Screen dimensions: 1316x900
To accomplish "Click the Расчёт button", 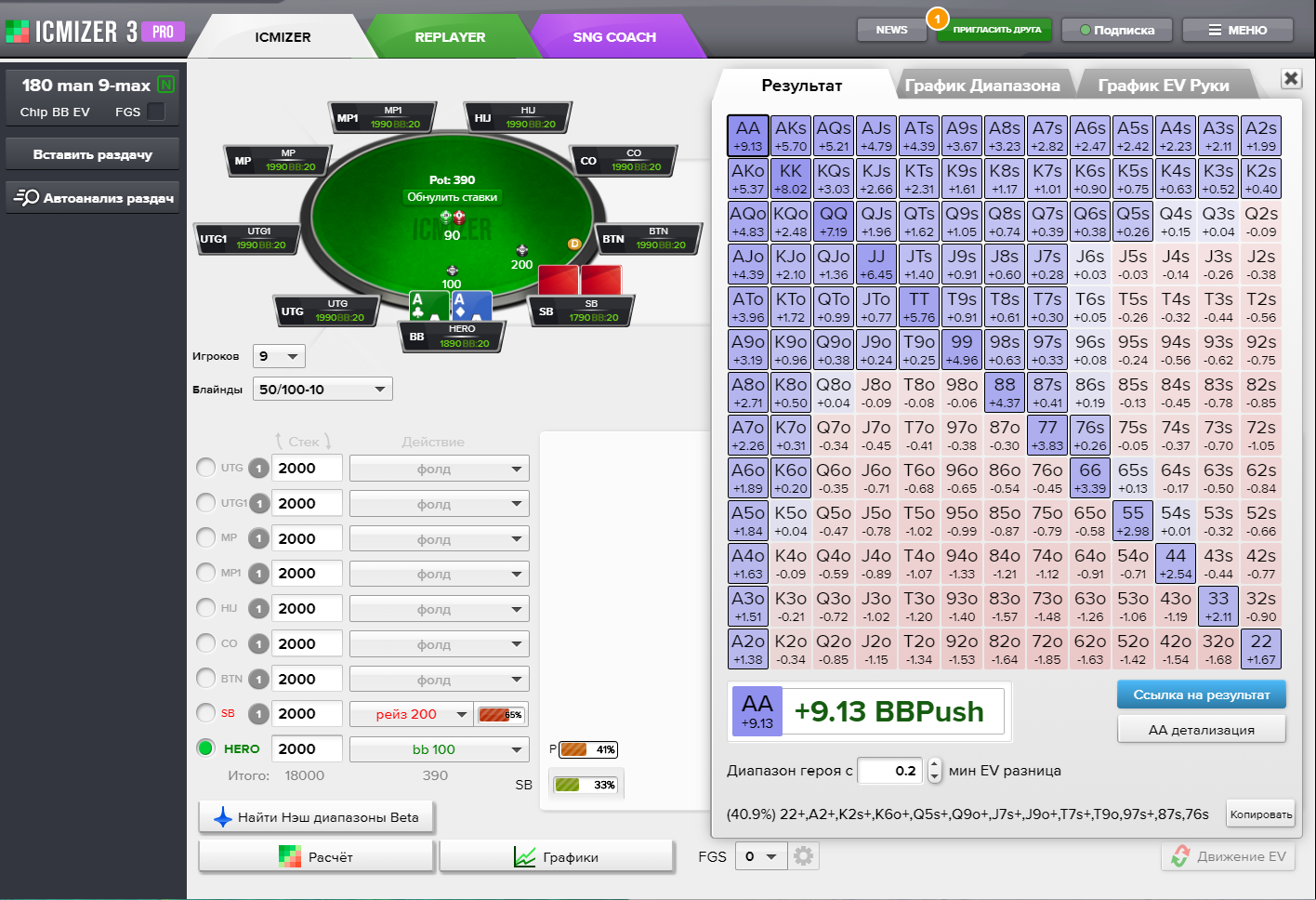I will point(316,857).
